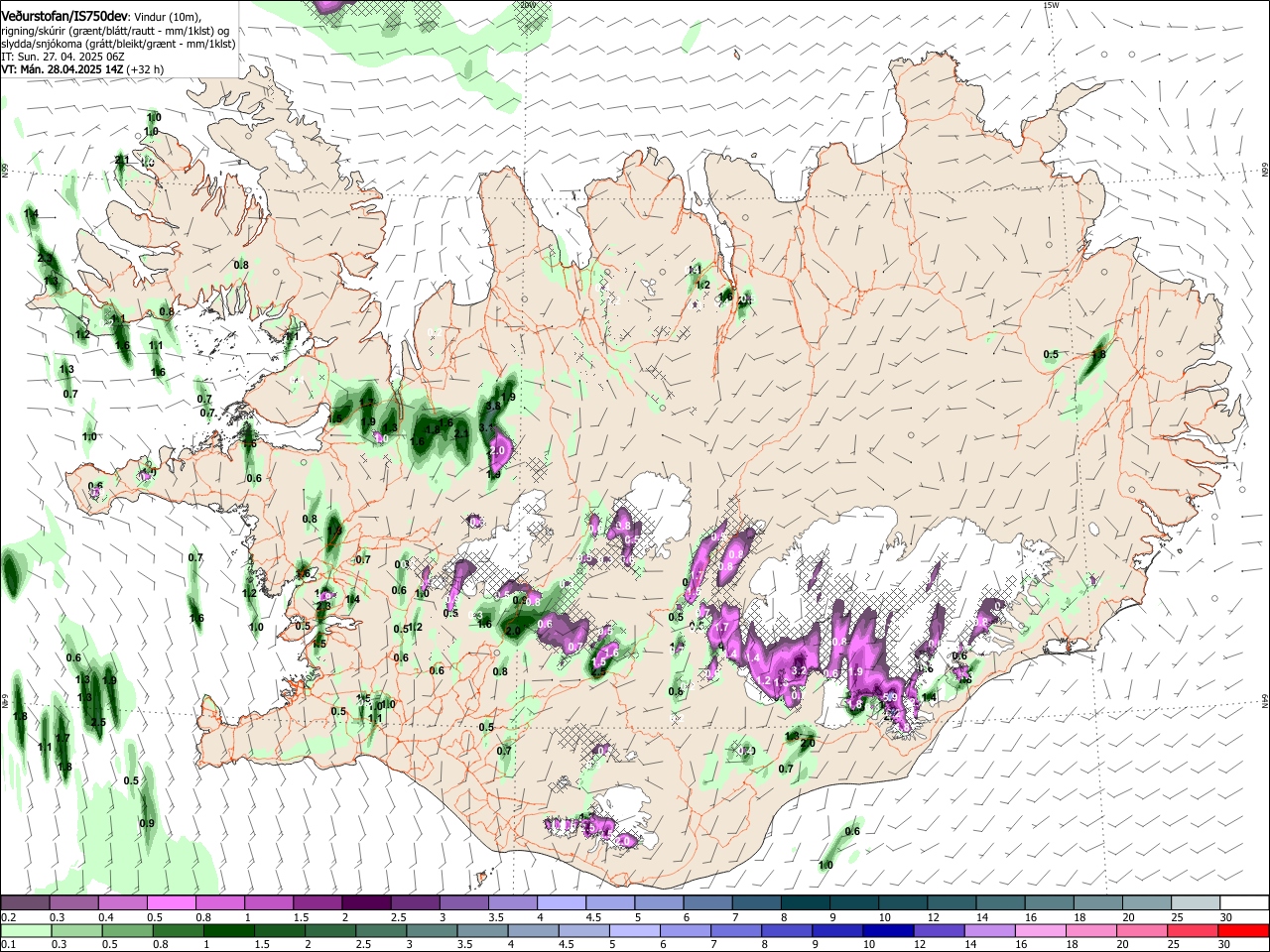Click the 'IT: Sun. 27. 04. 2025 06Z' line

click(63, 57)
